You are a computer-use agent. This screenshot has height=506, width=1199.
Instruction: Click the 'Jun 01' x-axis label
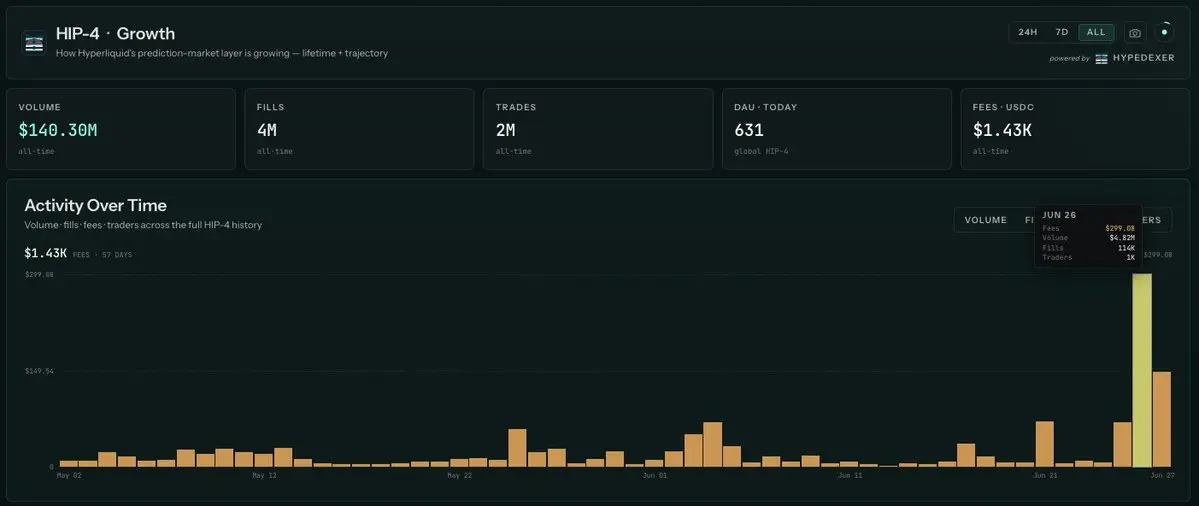[x=655, y=475]
